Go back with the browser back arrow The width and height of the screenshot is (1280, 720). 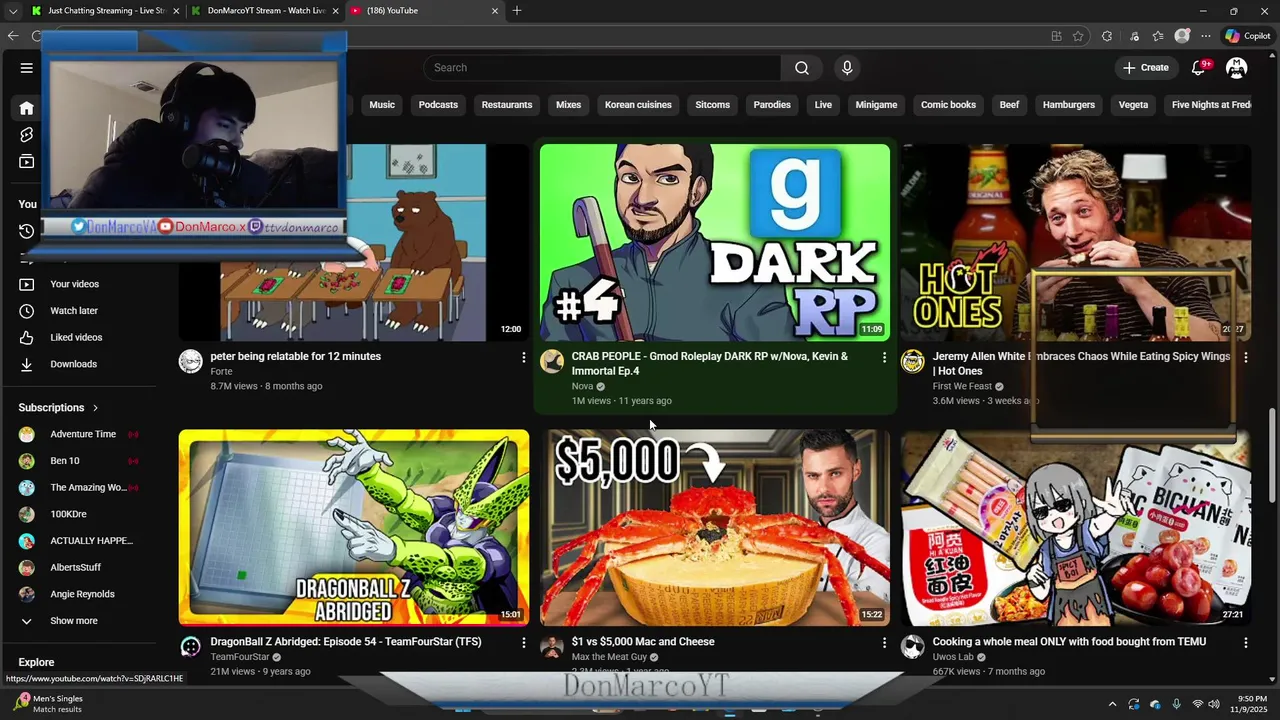point(13,36)
